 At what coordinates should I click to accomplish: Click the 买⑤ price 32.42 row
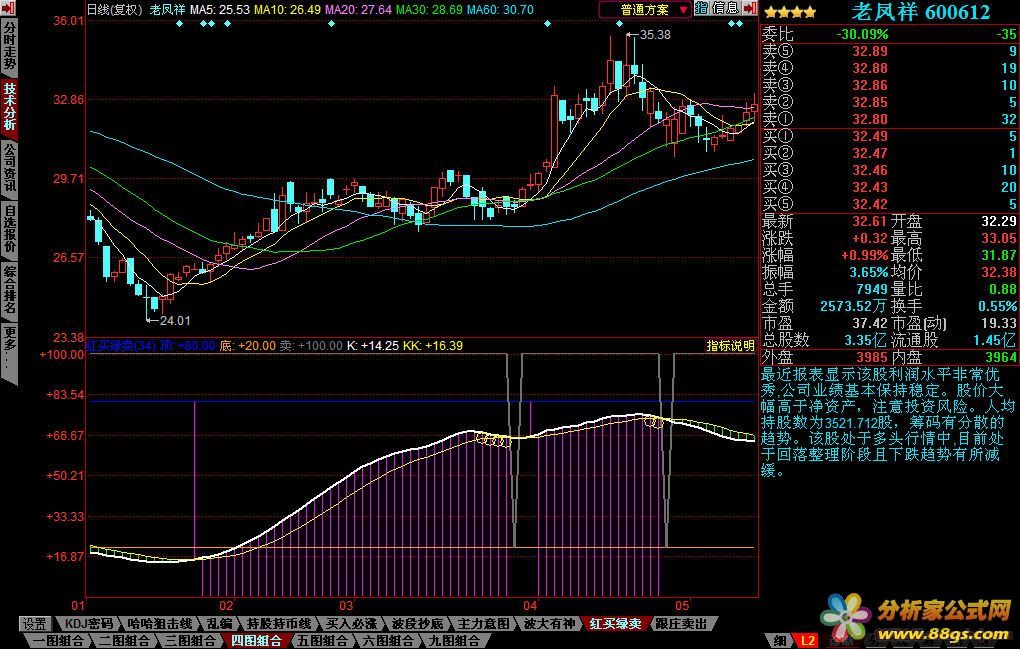click(889, 204)
